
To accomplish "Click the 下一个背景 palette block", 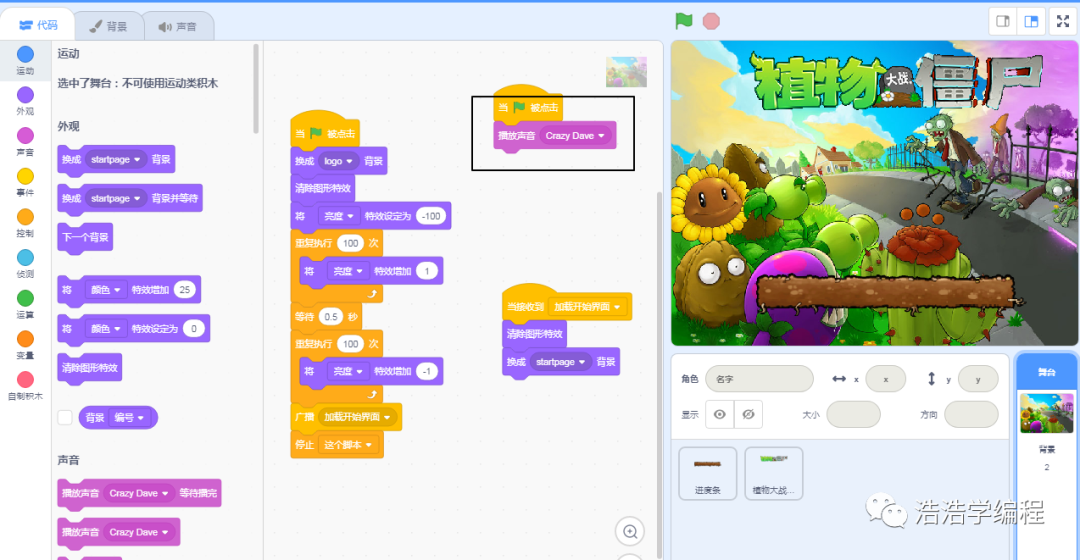I will [85, 238].
